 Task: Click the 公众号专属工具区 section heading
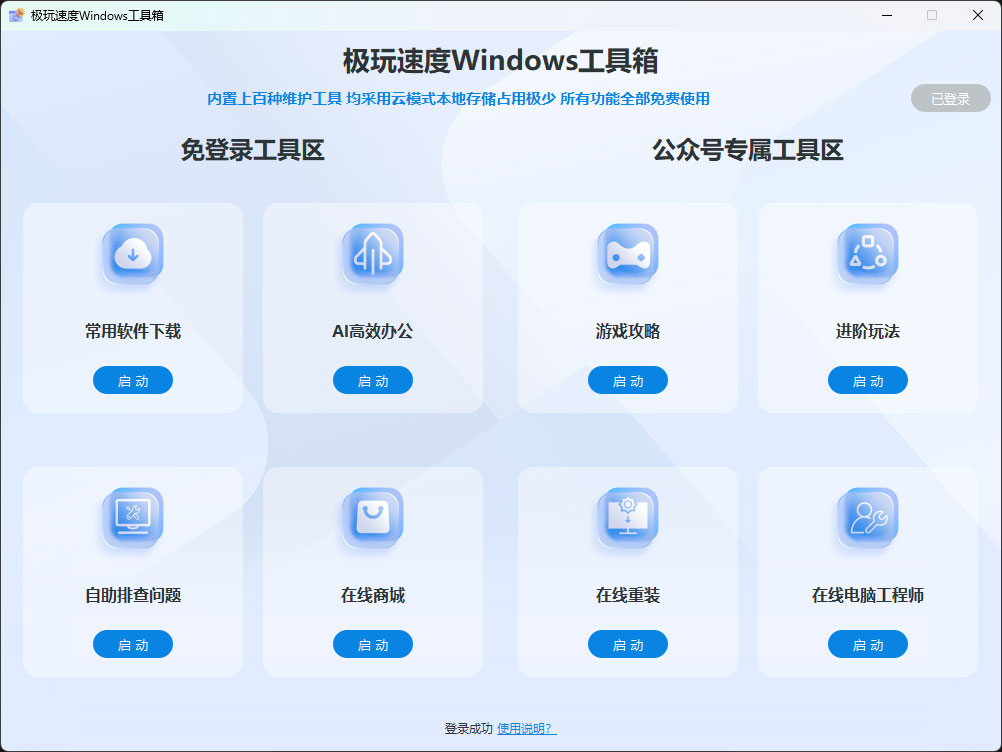coord(748,150)
